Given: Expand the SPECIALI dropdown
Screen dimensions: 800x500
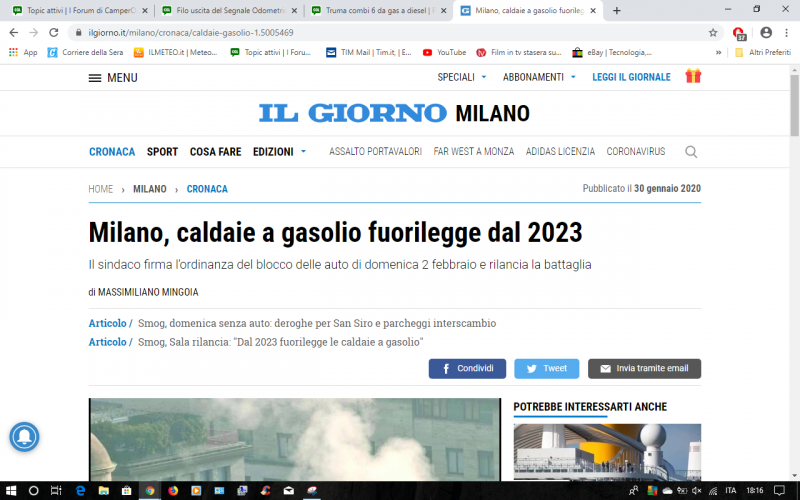Looking at the screenshot, I should (x=462, y=77).
